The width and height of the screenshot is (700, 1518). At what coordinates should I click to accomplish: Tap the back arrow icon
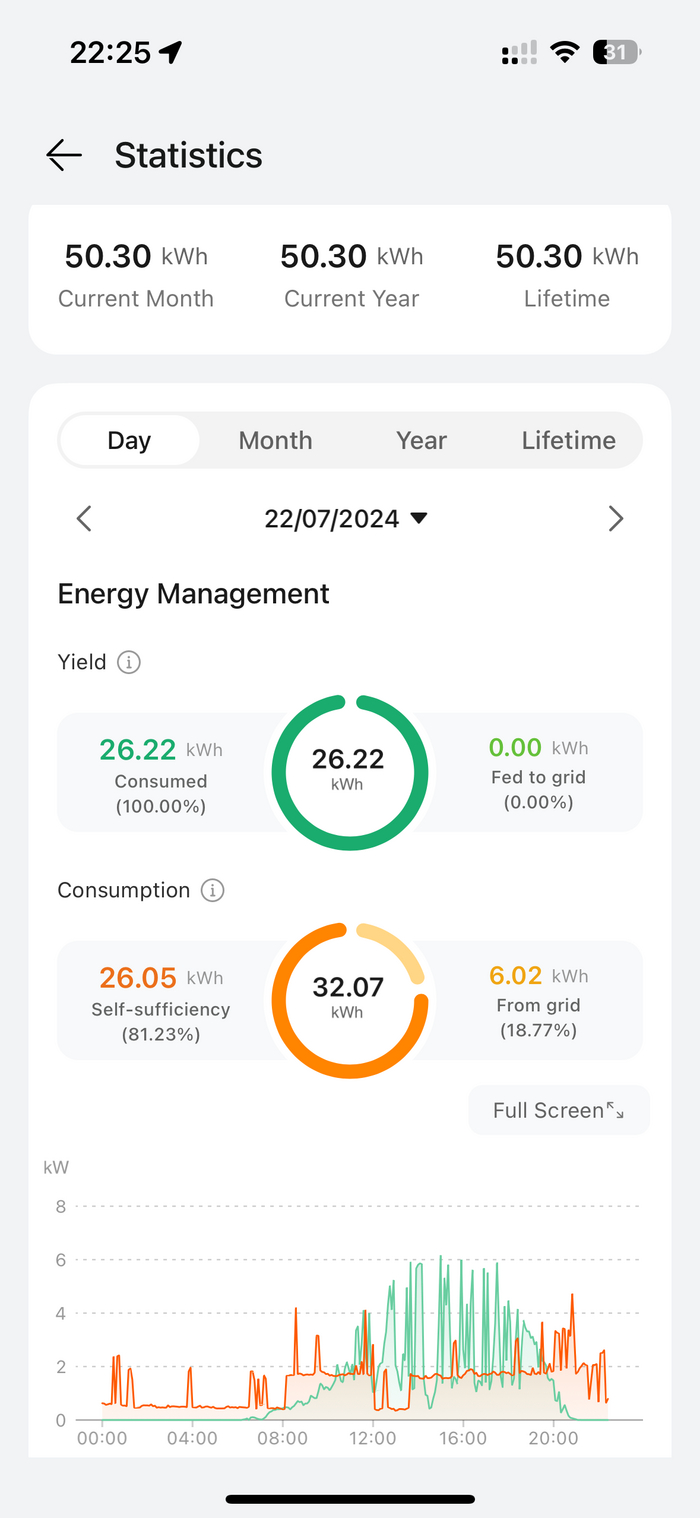tap(64, 155)
